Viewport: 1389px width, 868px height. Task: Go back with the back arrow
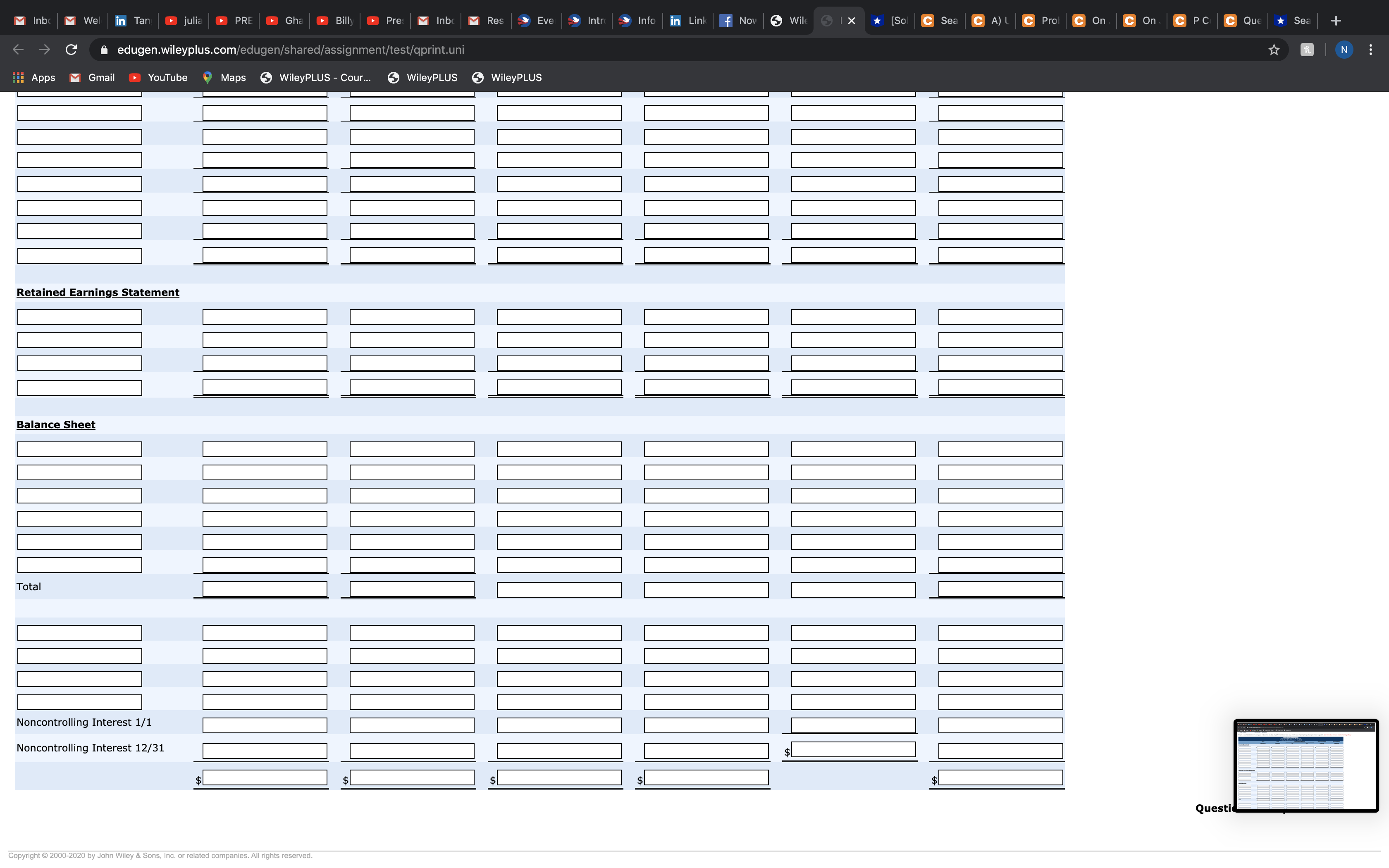(18, 50)
